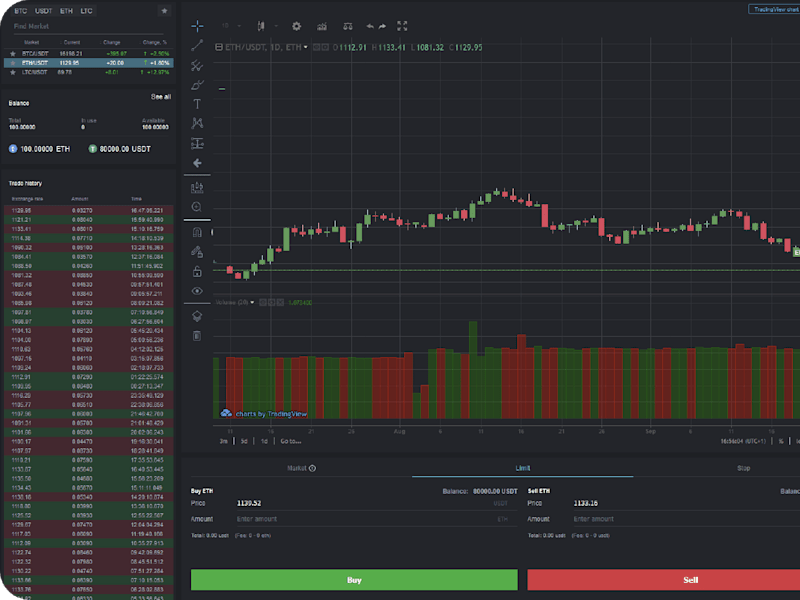Toggle the magnet mode icon

[x=197, y=232]
